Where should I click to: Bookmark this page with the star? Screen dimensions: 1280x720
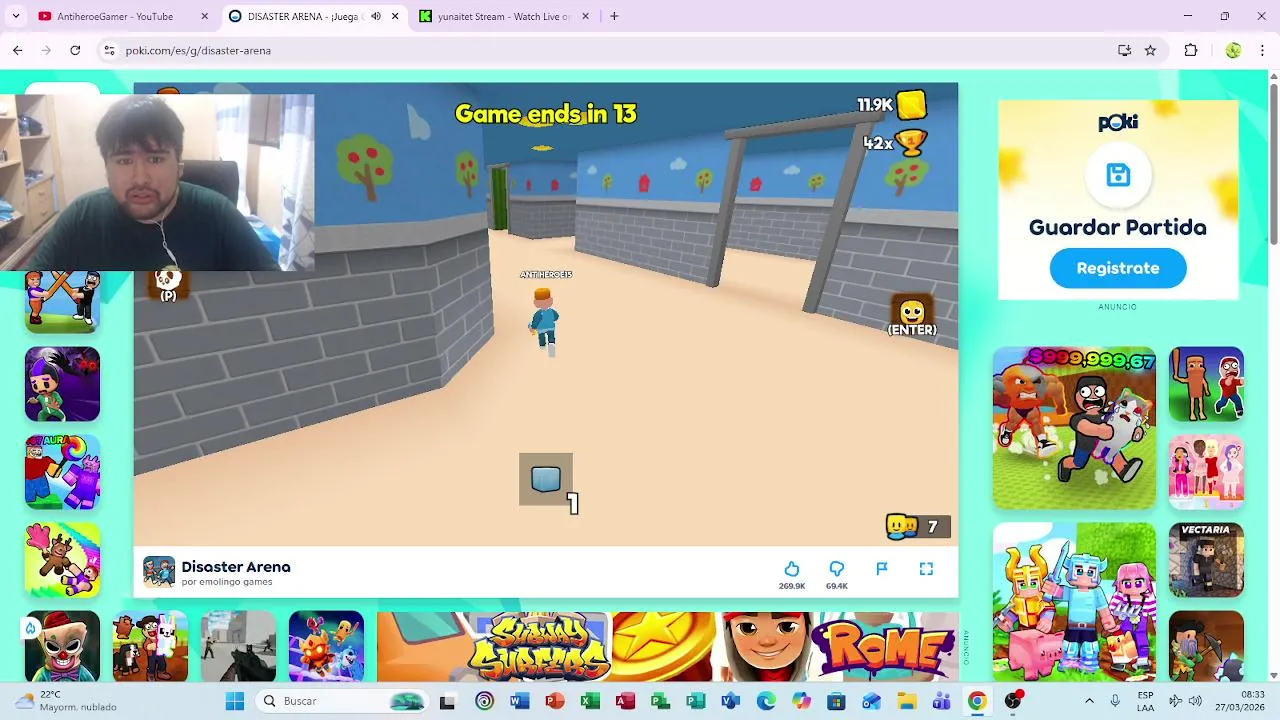click(1150, 50)
